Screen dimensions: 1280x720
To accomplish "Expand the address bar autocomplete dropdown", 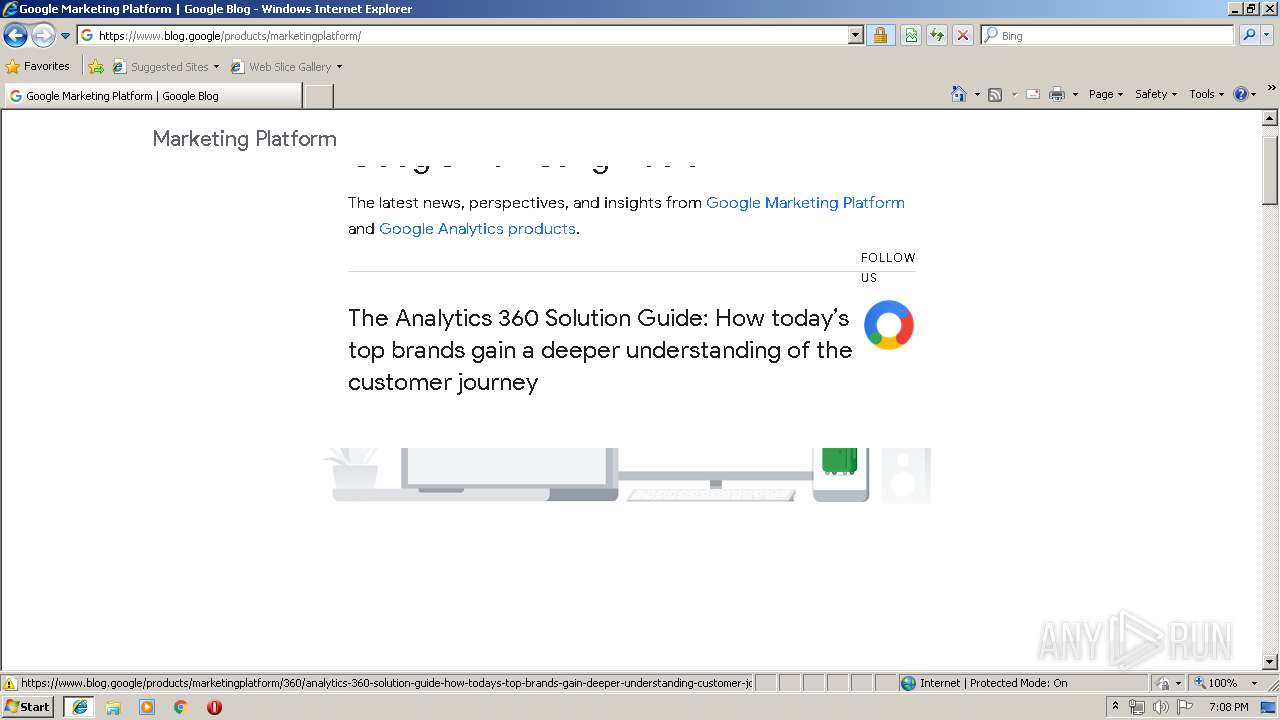I will pos(855,35).
